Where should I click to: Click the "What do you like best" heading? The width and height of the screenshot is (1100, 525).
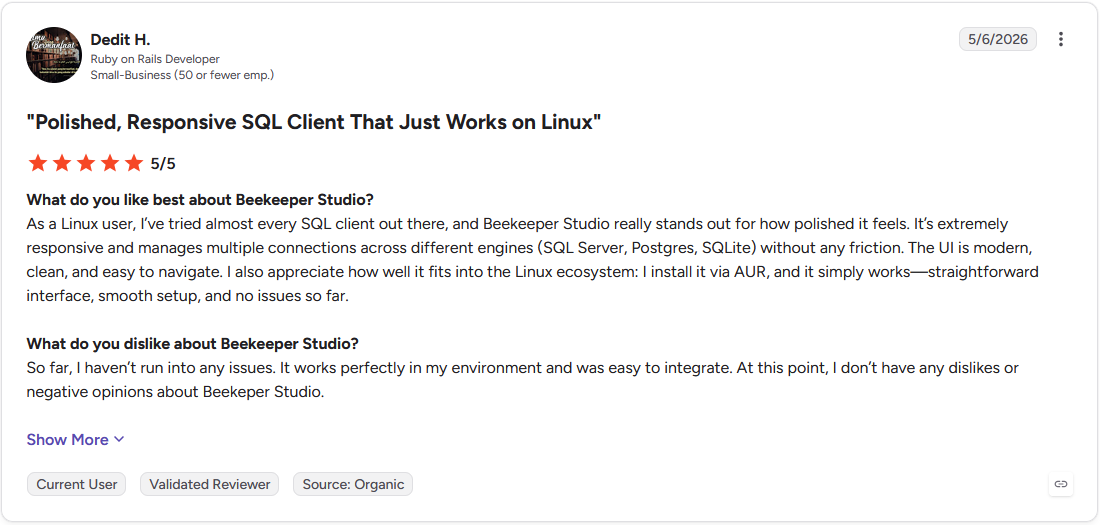200,199
